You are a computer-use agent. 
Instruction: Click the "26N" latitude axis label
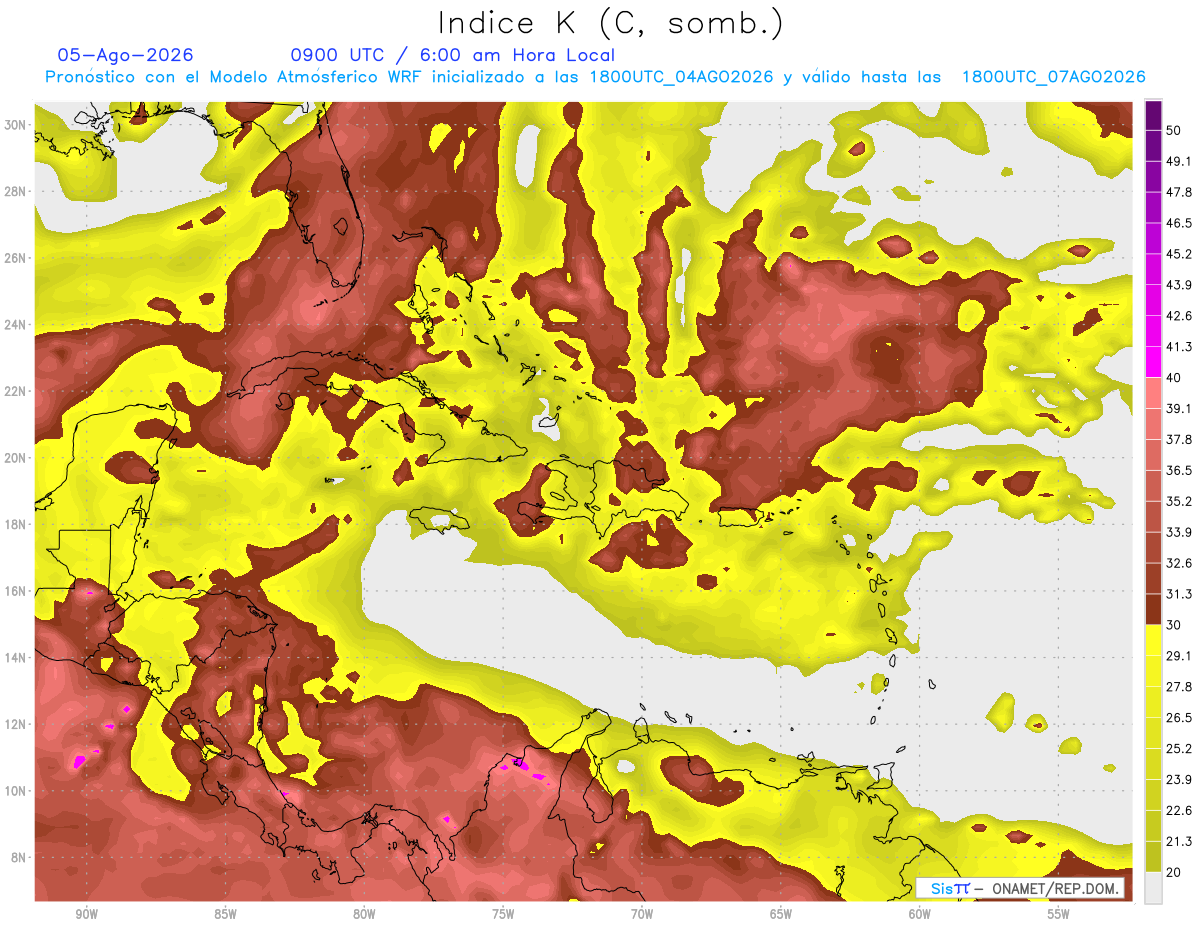(x=15, y=258)
